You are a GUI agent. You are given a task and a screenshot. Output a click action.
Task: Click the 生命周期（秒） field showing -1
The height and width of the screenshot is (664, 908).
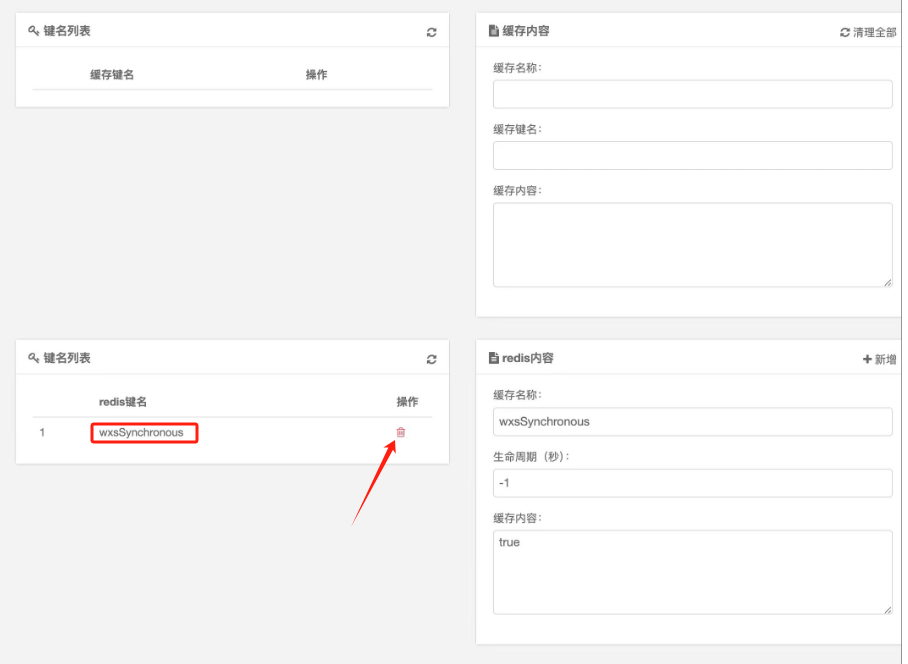pyautogui.click(x=692, y=483)
